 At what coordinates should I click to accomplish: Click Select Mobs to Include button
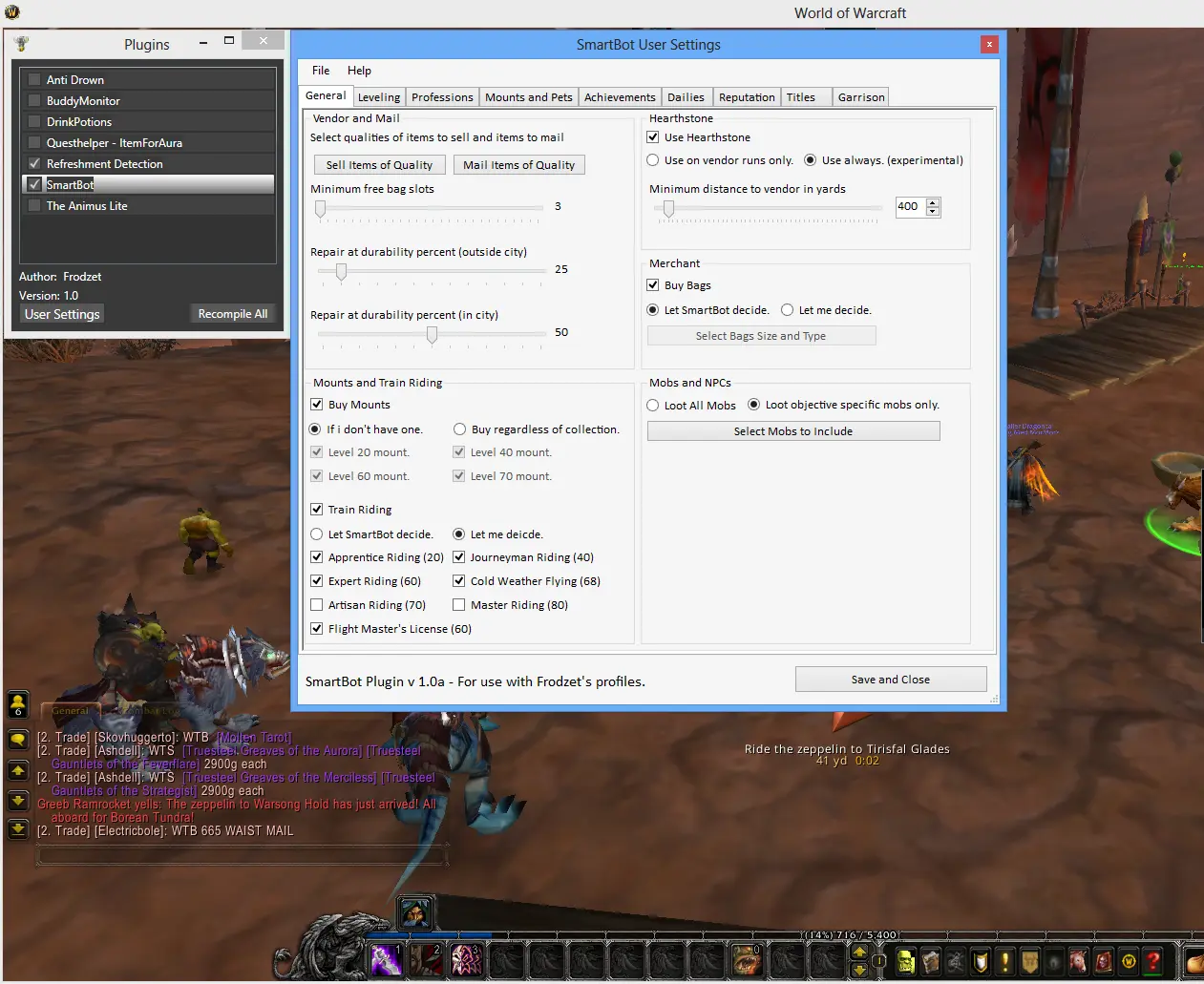coord(793,431)
